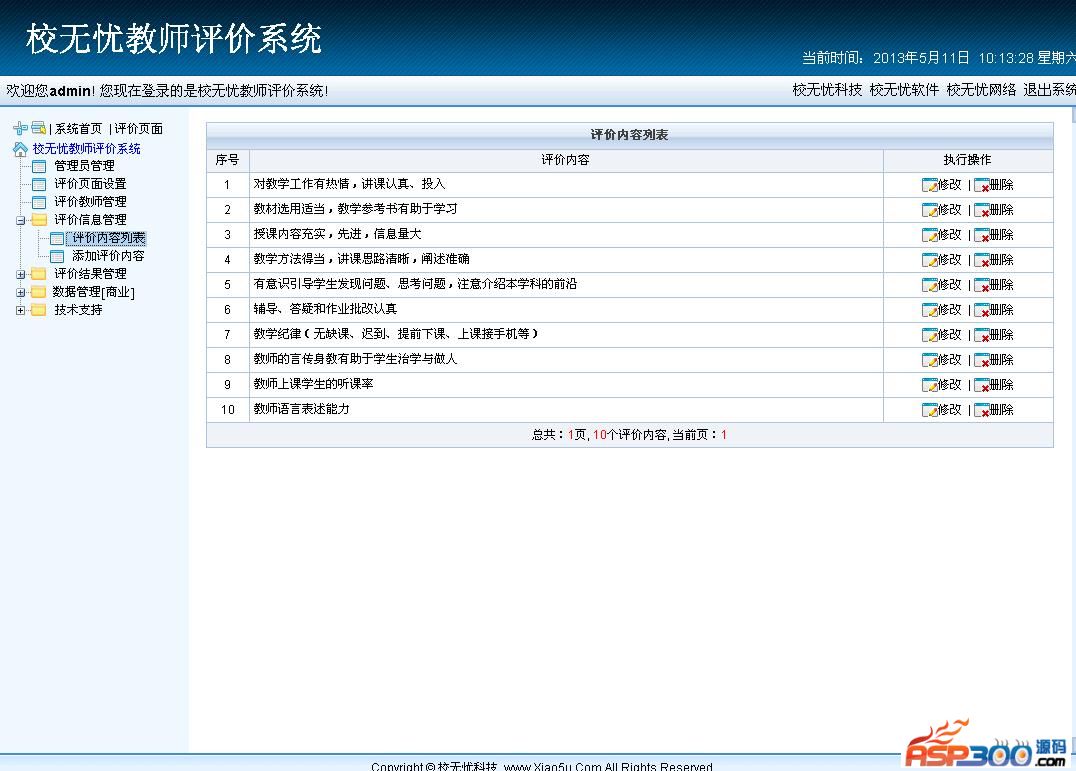Open the 校无忧科技 top link

(827, 90)
